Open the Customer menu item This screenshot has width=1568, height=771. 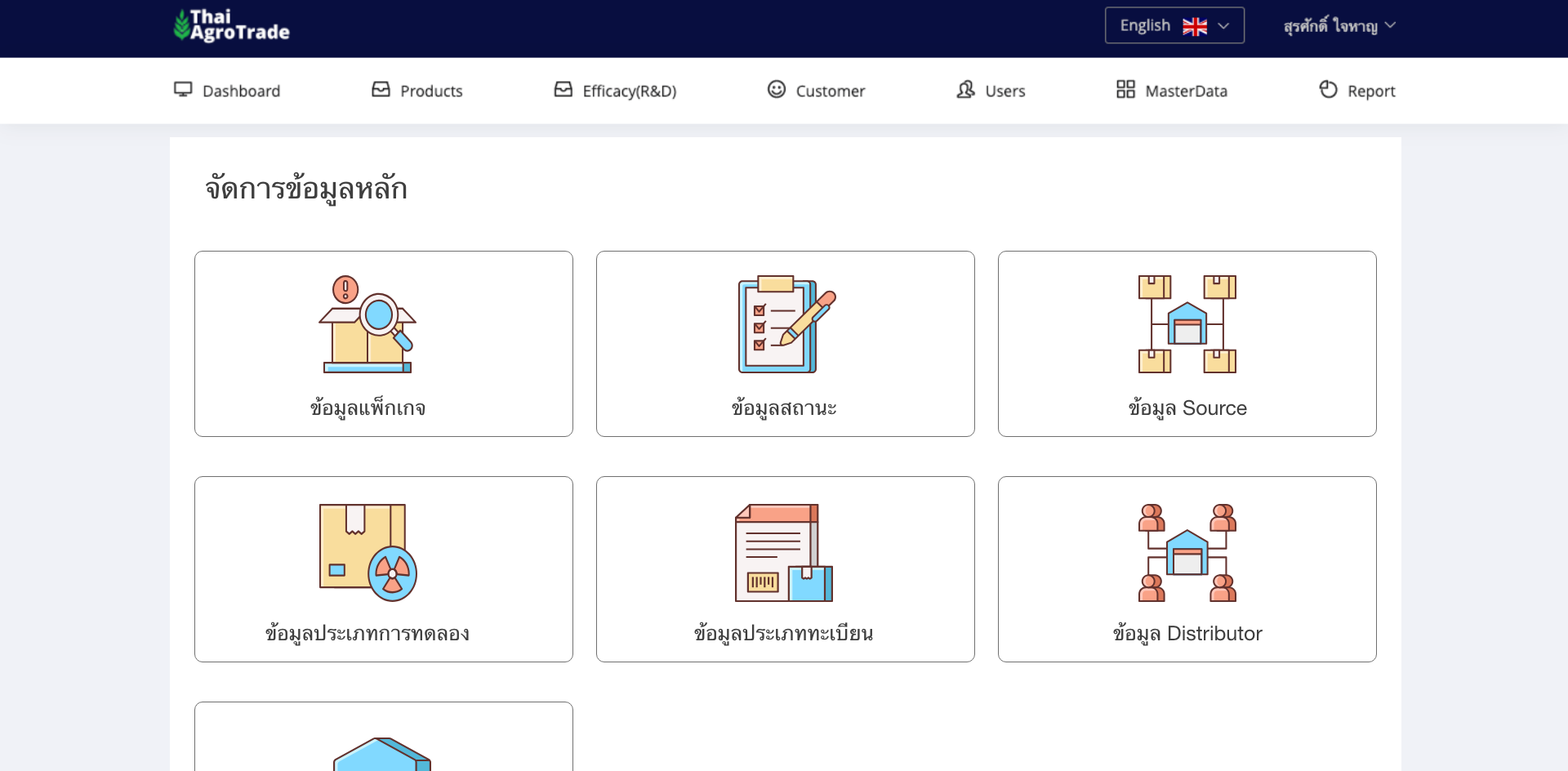(x=816, y=91)
